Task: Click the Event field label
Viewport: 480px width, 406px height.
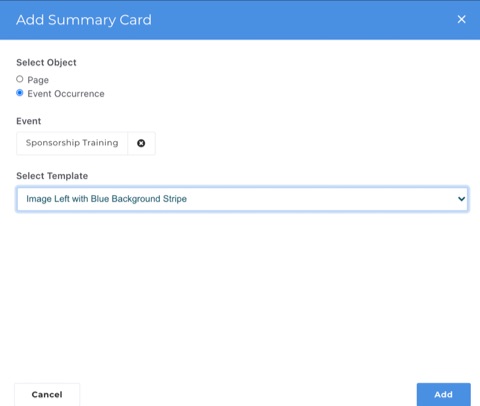Action: click(x=29, y=121)
